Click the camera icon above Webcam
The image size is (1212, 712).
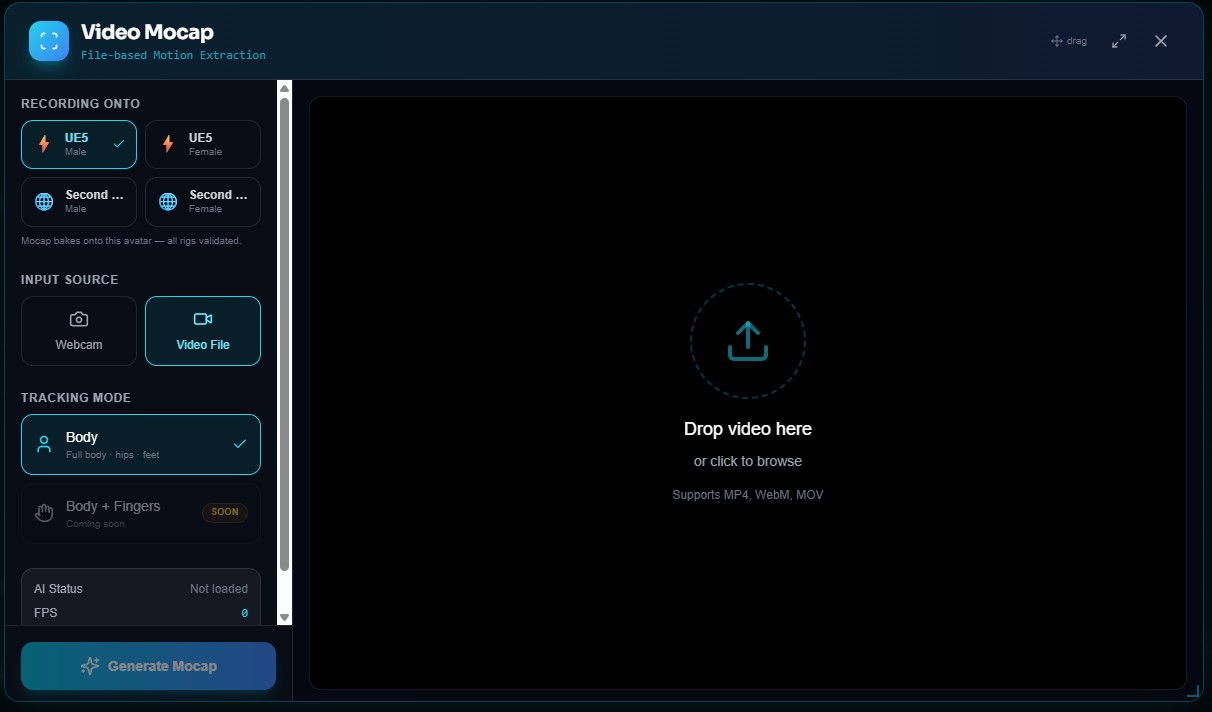(79, 319)
